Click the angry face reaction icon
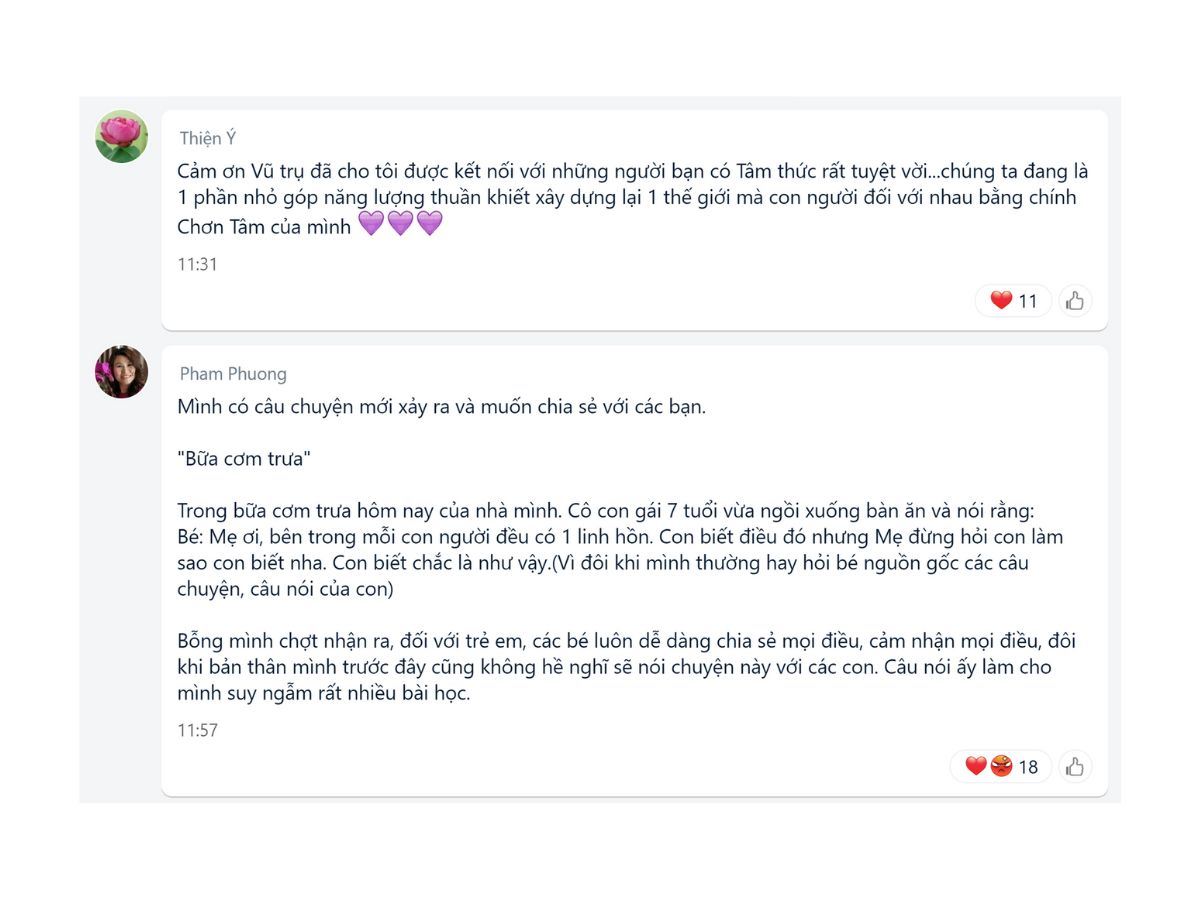The image size is (1200, 900). (1001, 766)
